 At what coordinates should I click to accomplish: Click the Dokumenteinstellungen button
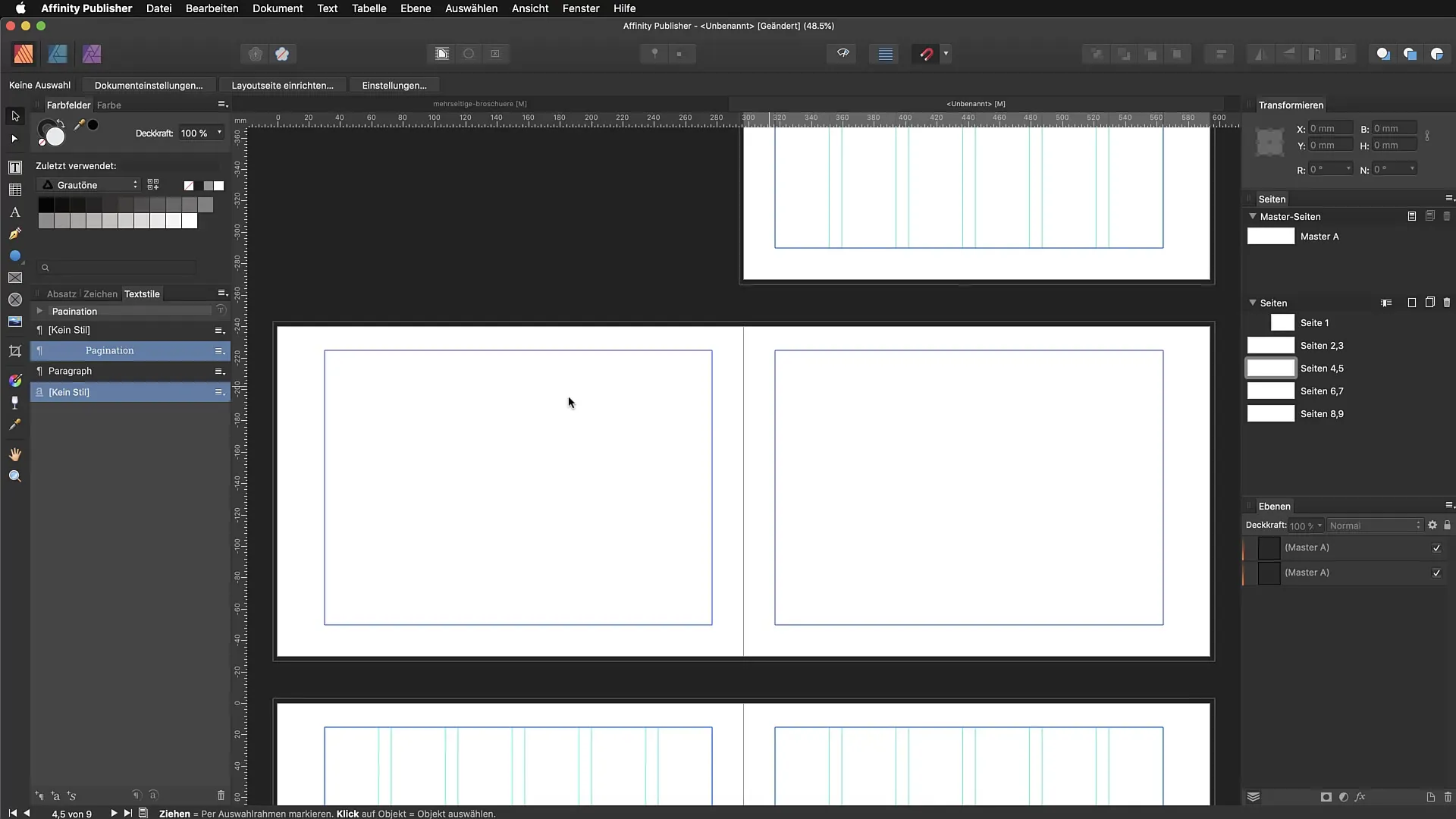click(149, 85)
